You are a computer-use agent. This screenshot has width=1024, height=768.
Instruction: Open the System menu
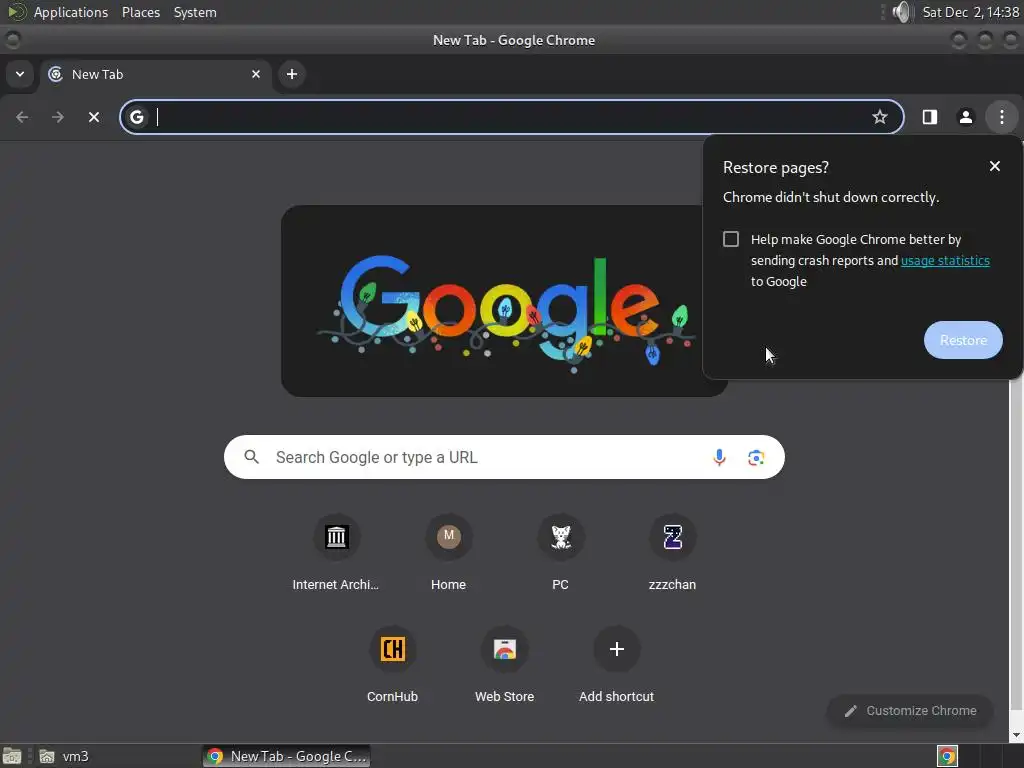(x=195, y=12)
